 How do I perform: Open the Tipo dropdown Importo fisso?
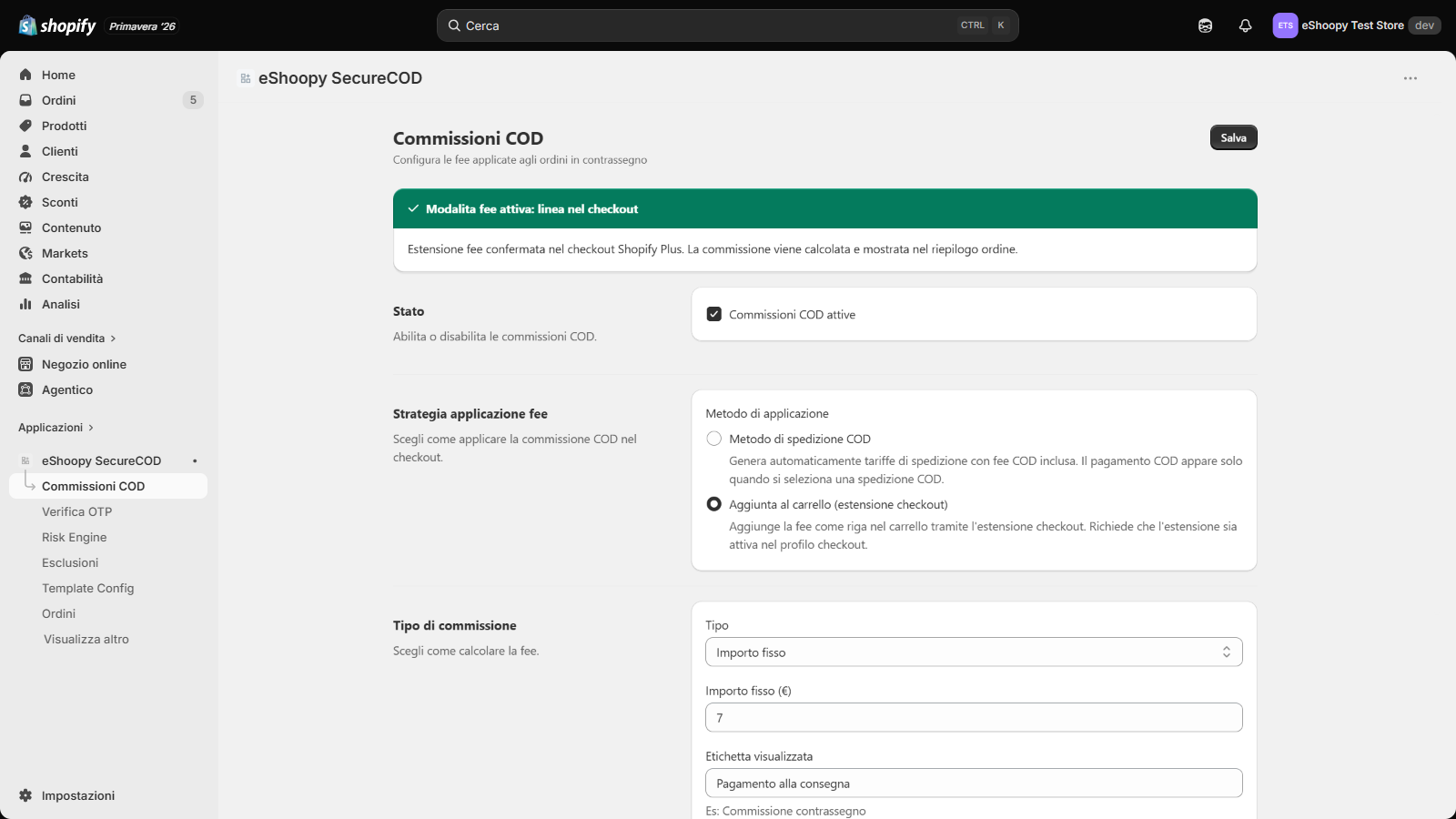pos(974,652)
